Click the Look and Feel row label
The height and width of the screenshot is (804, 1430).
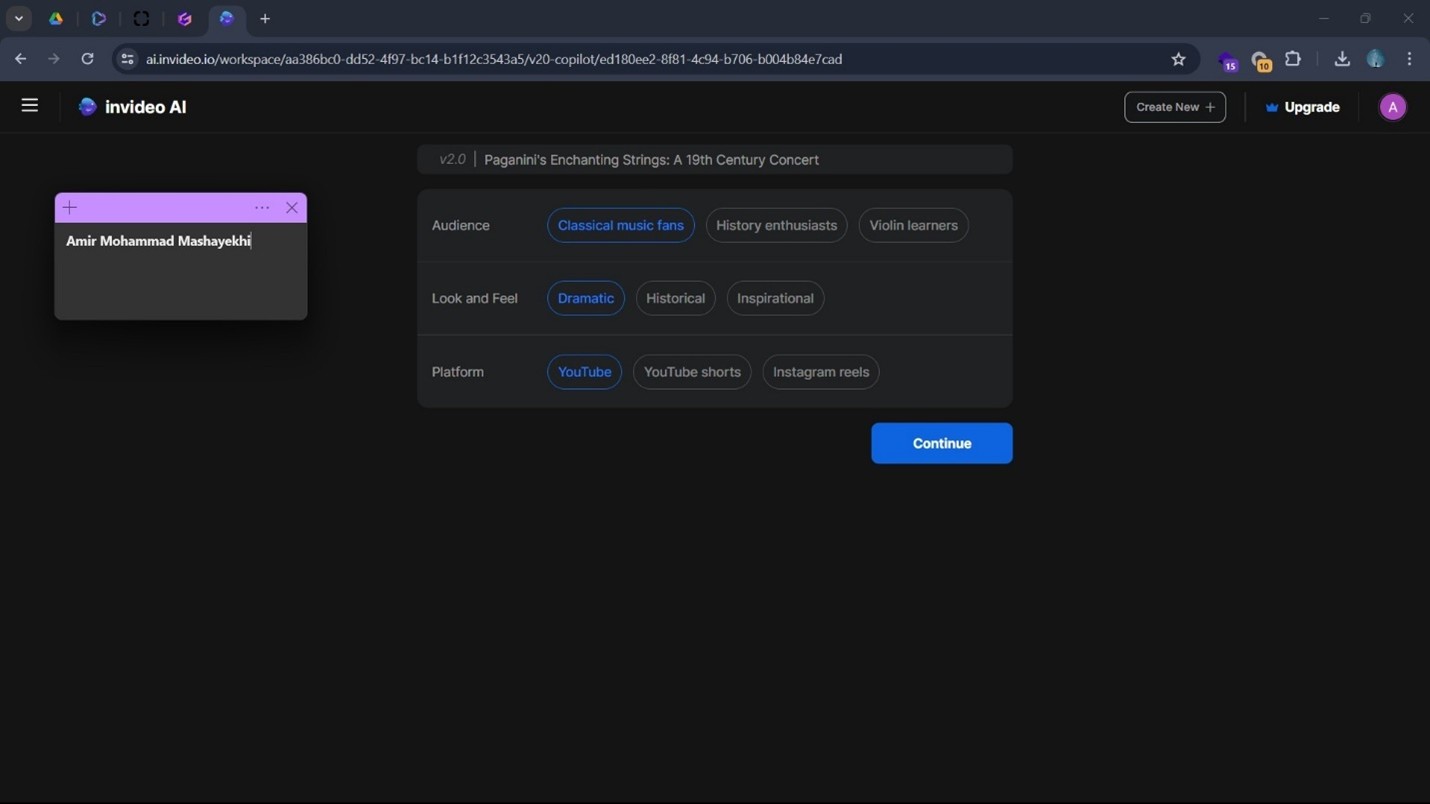point(475,298)
